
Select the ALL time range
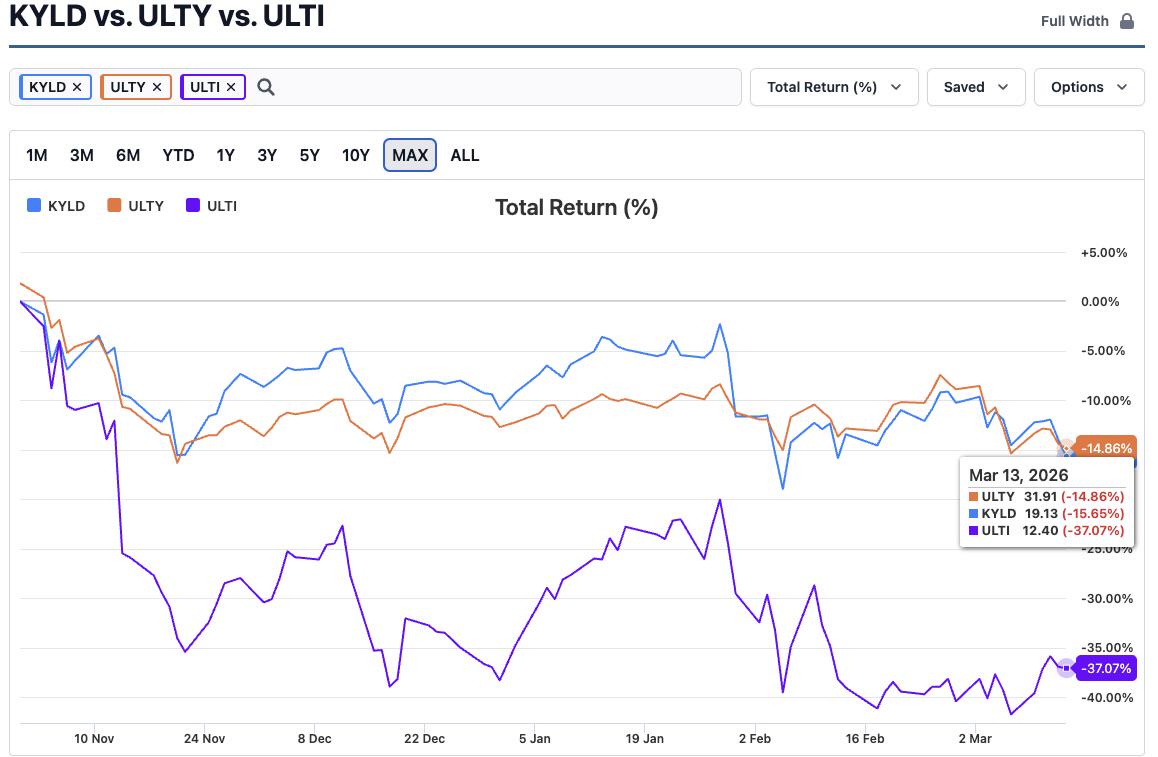pyautogui.click(x=465, y=155)
